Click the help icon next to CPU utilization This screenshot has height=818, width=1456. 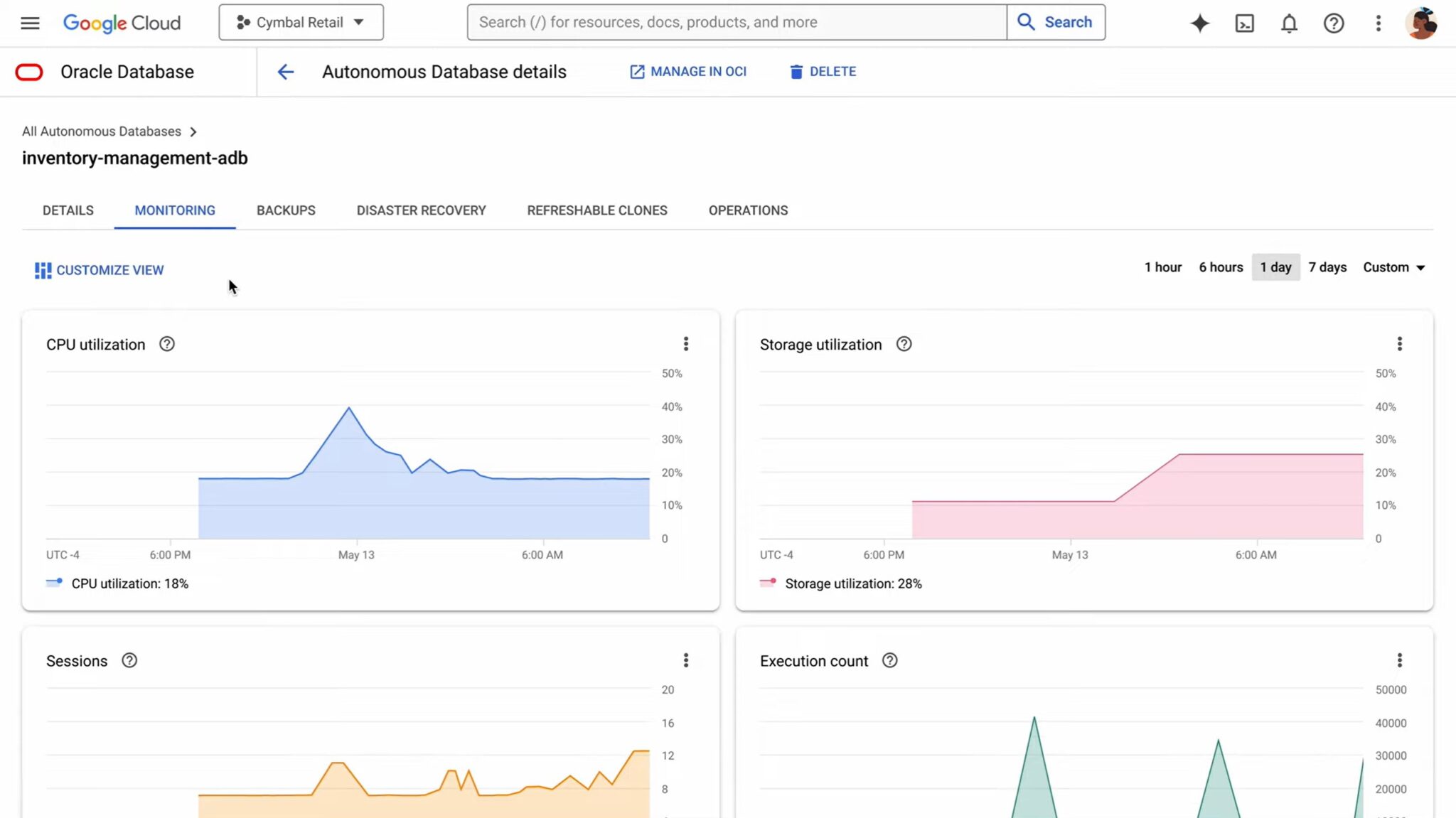(166, 343)
